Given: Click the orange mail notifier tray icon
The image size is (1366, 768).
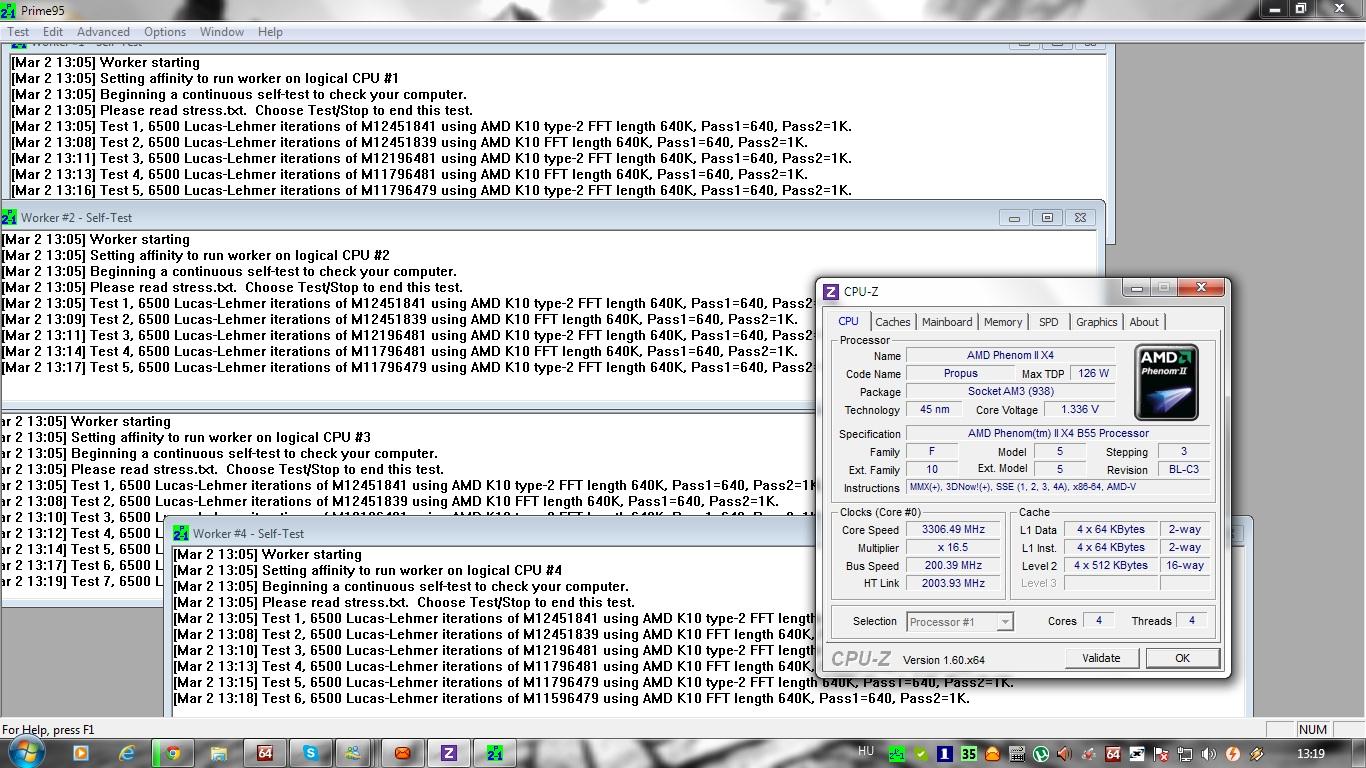Looking at the screenshot, I should (x=993, y=754).
